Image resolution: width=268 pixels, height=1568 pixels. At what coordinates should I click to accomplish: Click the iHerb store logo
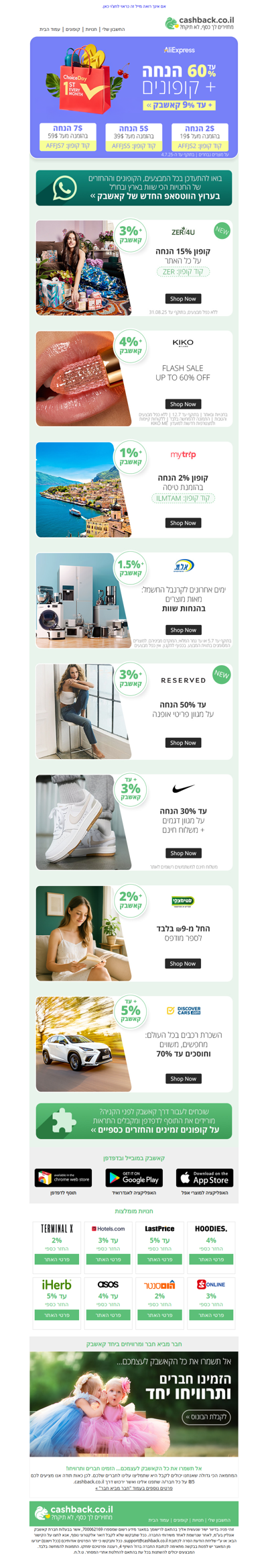click(57, 1284)
